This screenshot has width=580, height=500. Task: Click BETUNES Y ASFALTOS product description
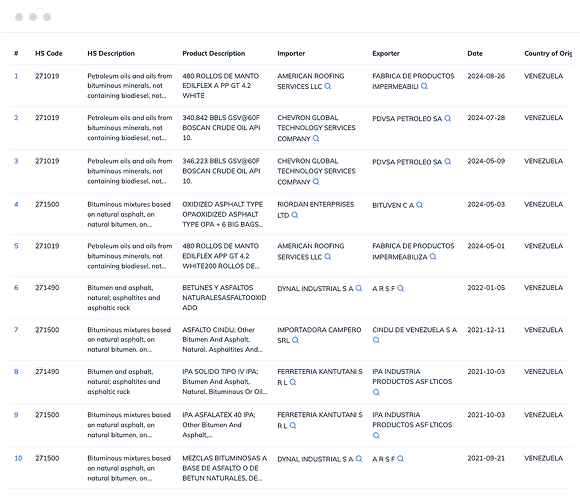[224, 297]
